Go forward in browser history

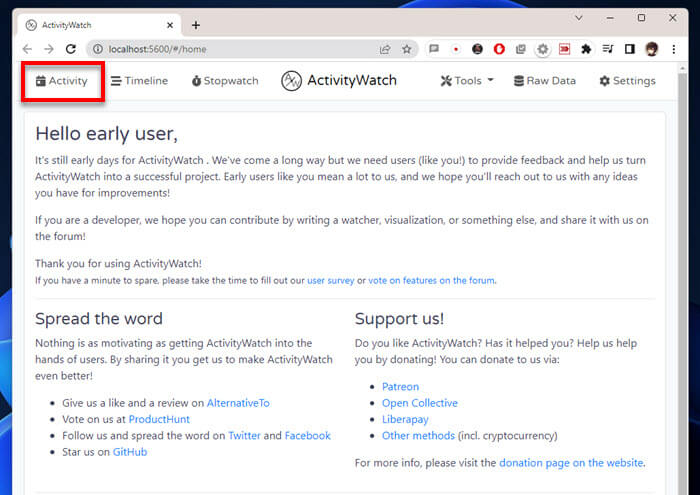point(49,49)
